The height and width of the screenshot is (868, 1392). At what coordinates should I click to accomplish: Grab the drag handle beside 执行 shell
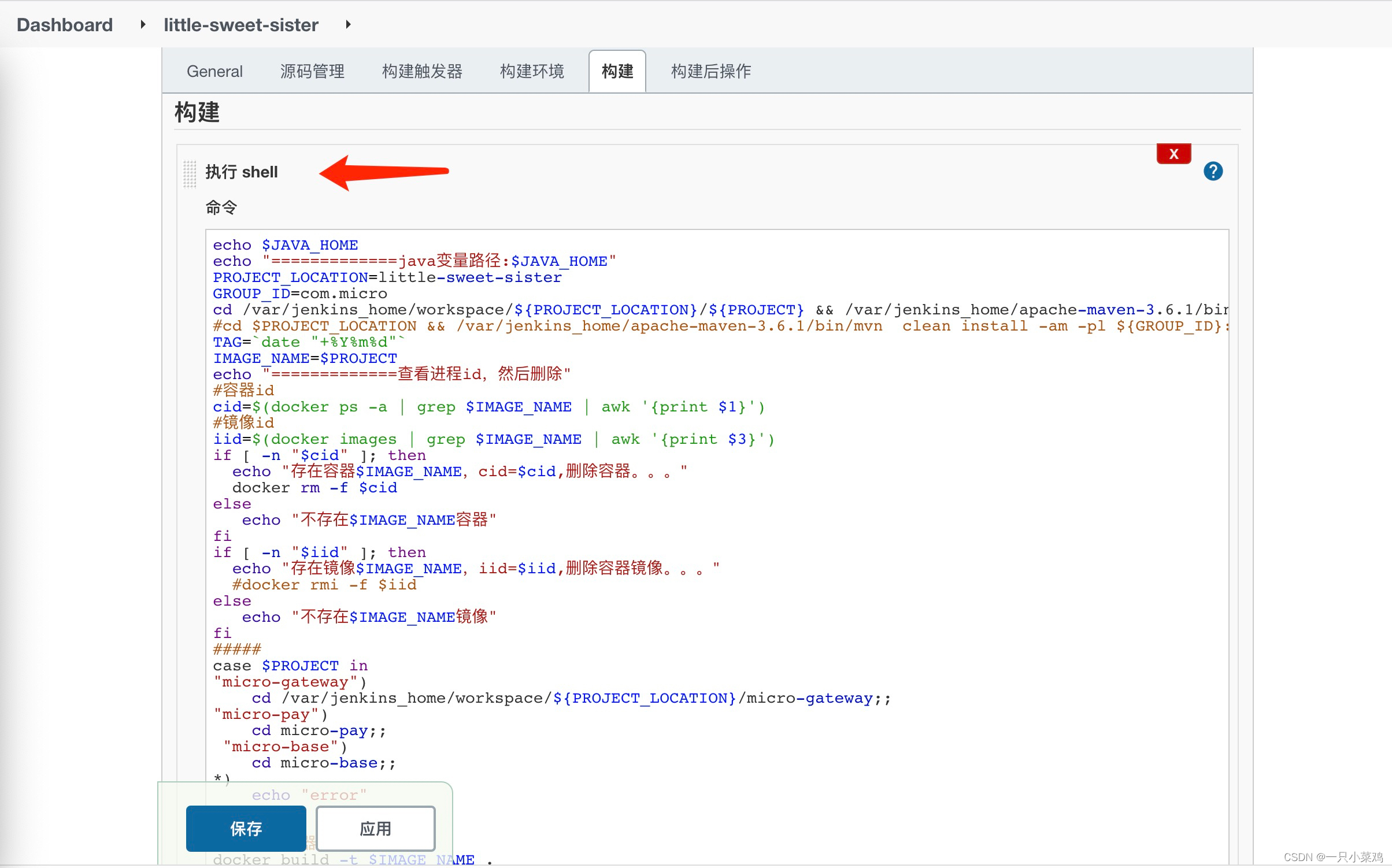tap(190, 173)
